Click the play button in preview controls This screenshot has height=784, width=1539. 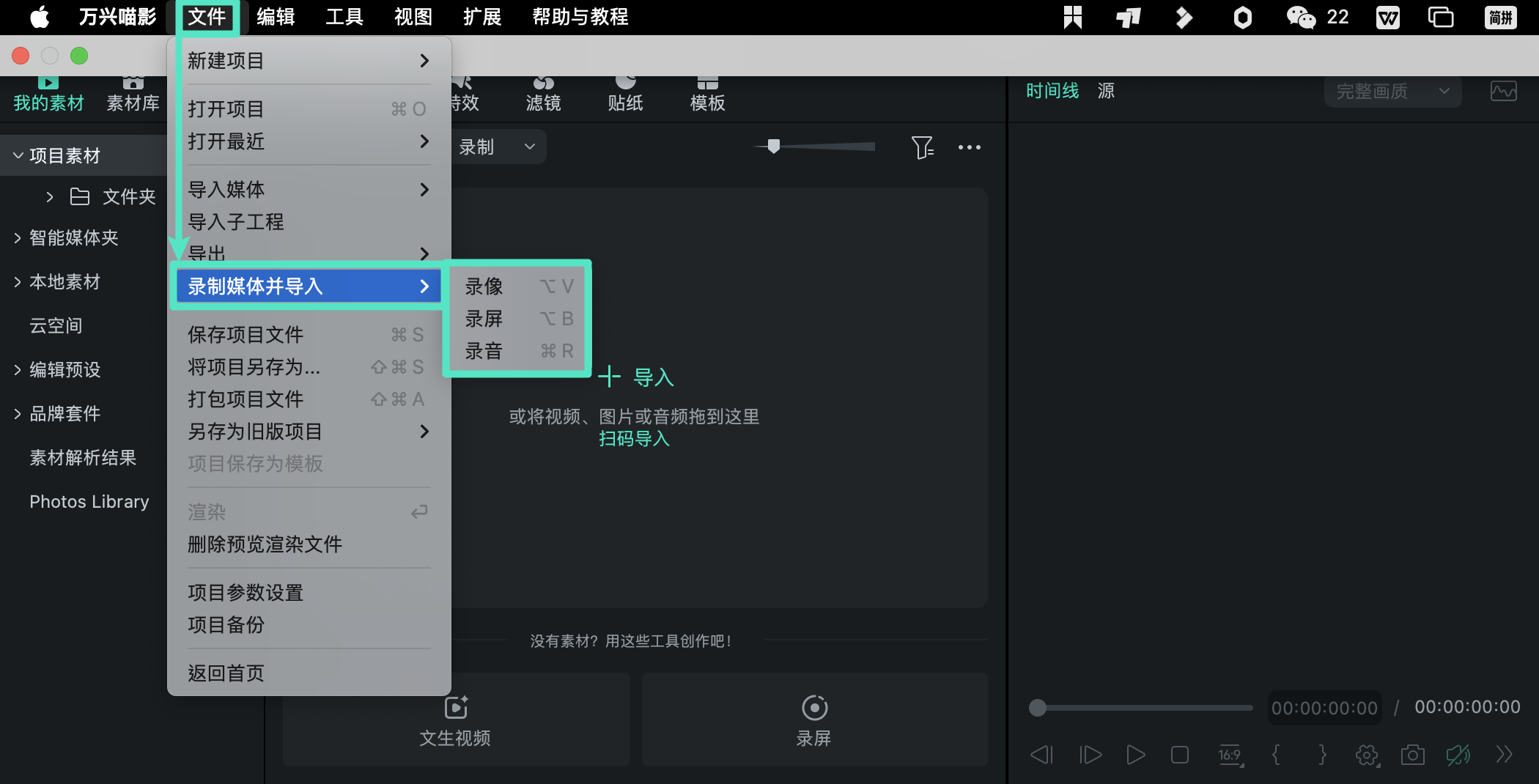(1135, 754)
